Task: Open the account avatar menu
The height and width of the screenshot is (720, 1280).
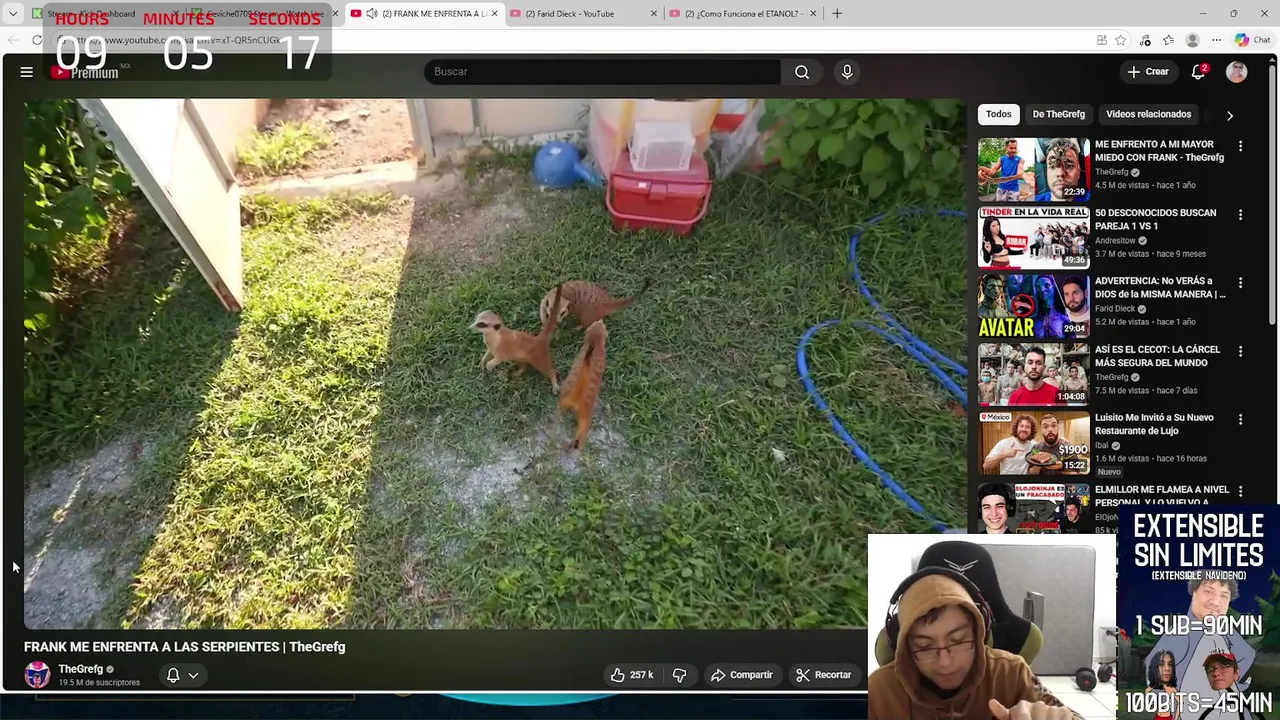Action: click(1237, 72)
